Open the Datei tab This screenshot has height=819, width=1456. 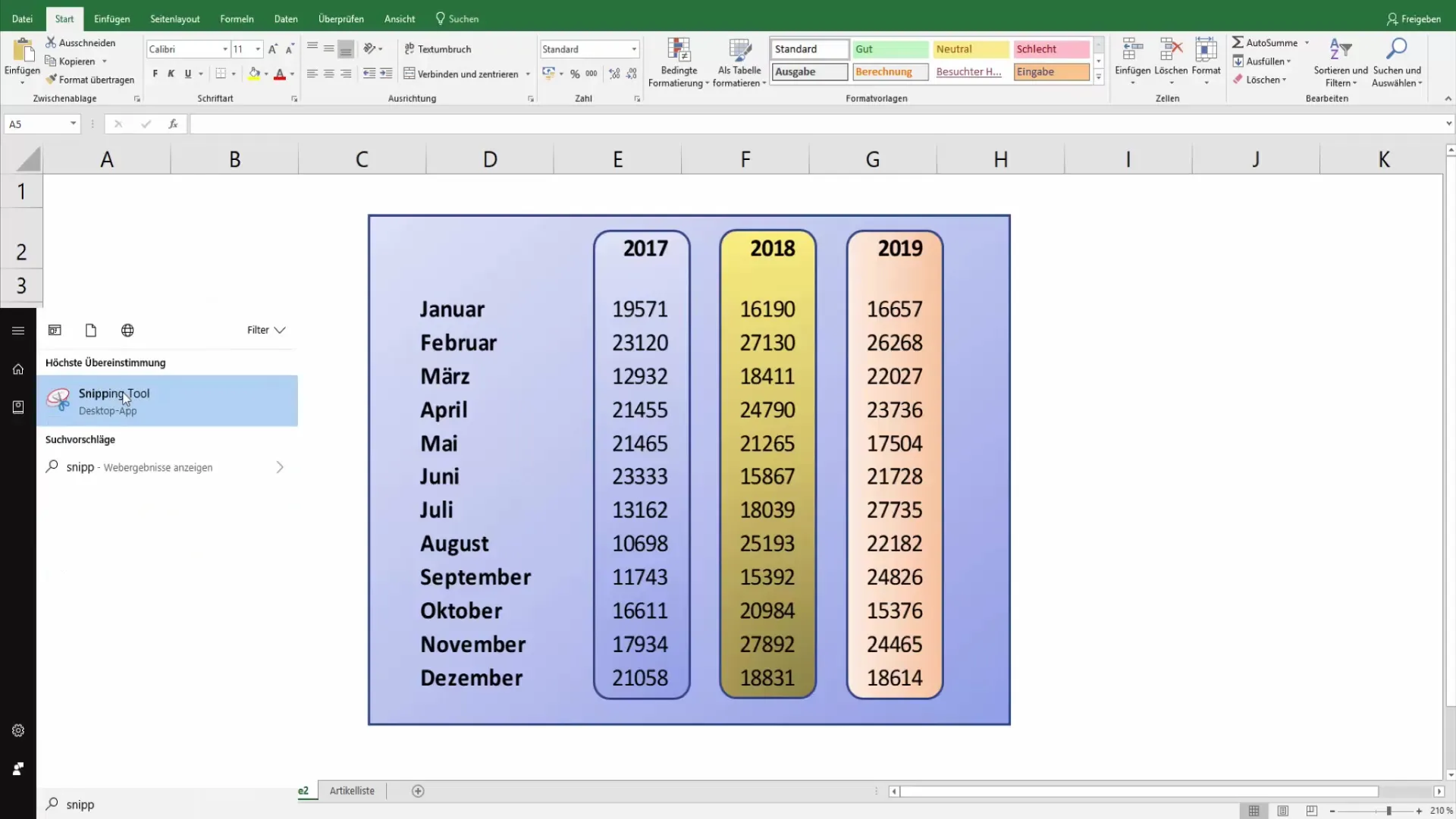click(x=22, y=19)
